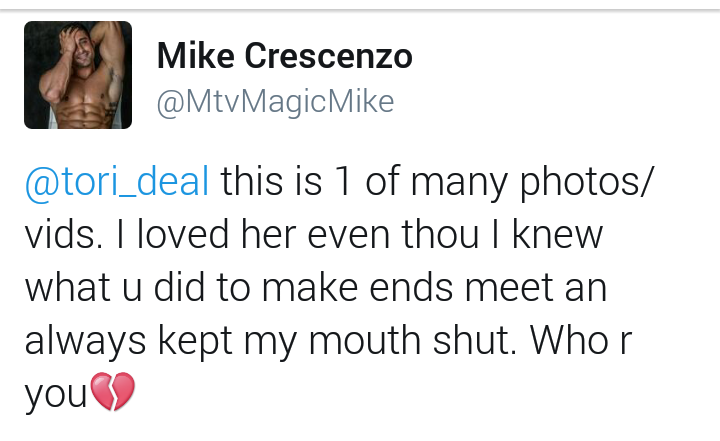Click the broken heart emoji
Screen dimensions: 720x441
coord(112,392)
